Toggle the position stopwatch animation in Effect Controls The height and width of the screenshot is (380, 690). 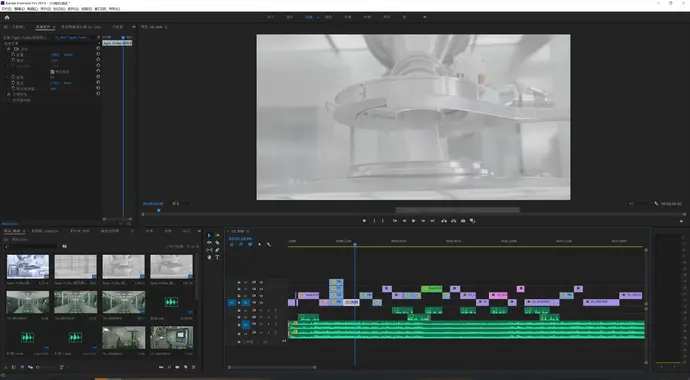click(x=13, y=55)
